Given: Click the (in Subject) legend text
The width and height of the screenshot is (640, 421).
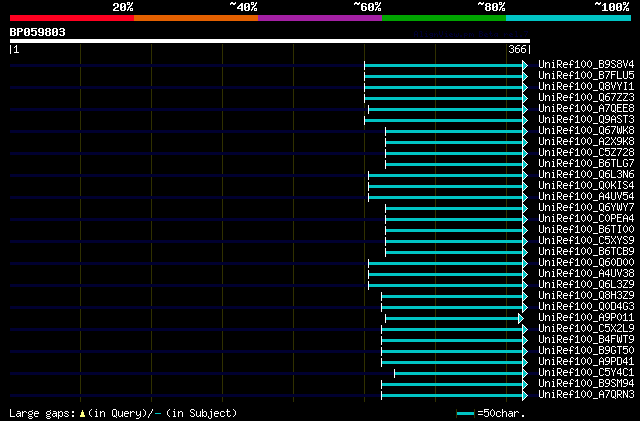Looking at the screenshot, I should [x=202, y=413].
